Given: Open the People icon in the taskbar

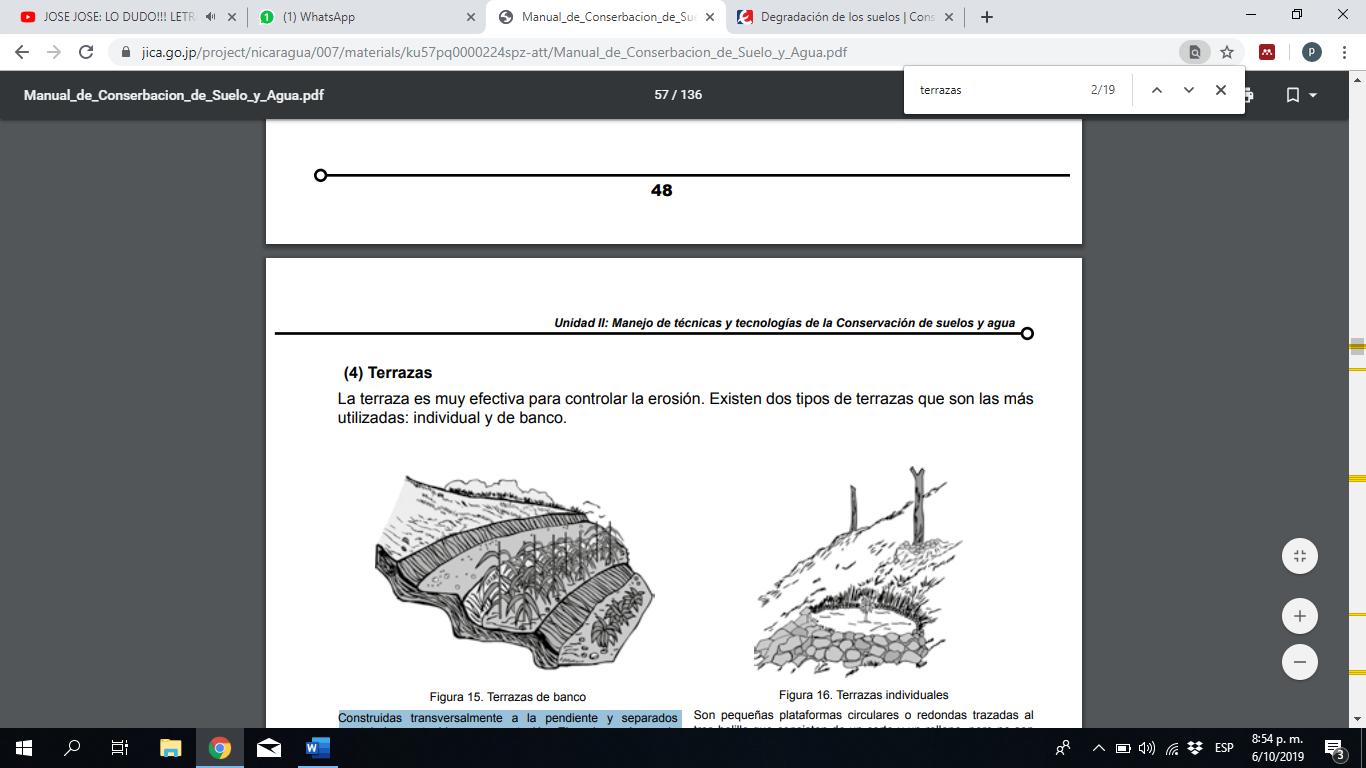Looking at the screenshot, I should point(1063,748).
